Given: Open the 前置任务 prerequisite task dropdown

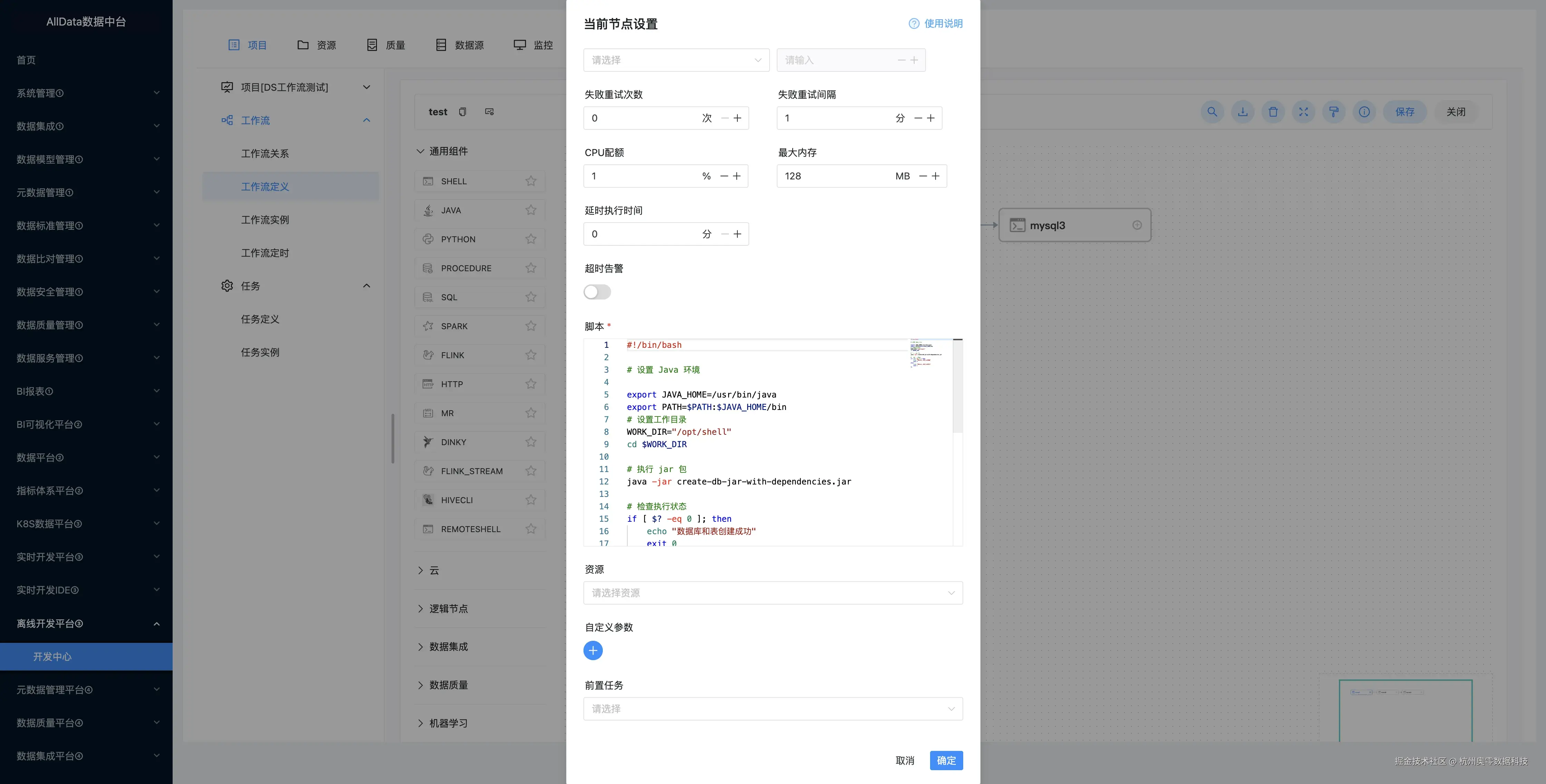Looking at the screenshot, I should coord(773,708).
